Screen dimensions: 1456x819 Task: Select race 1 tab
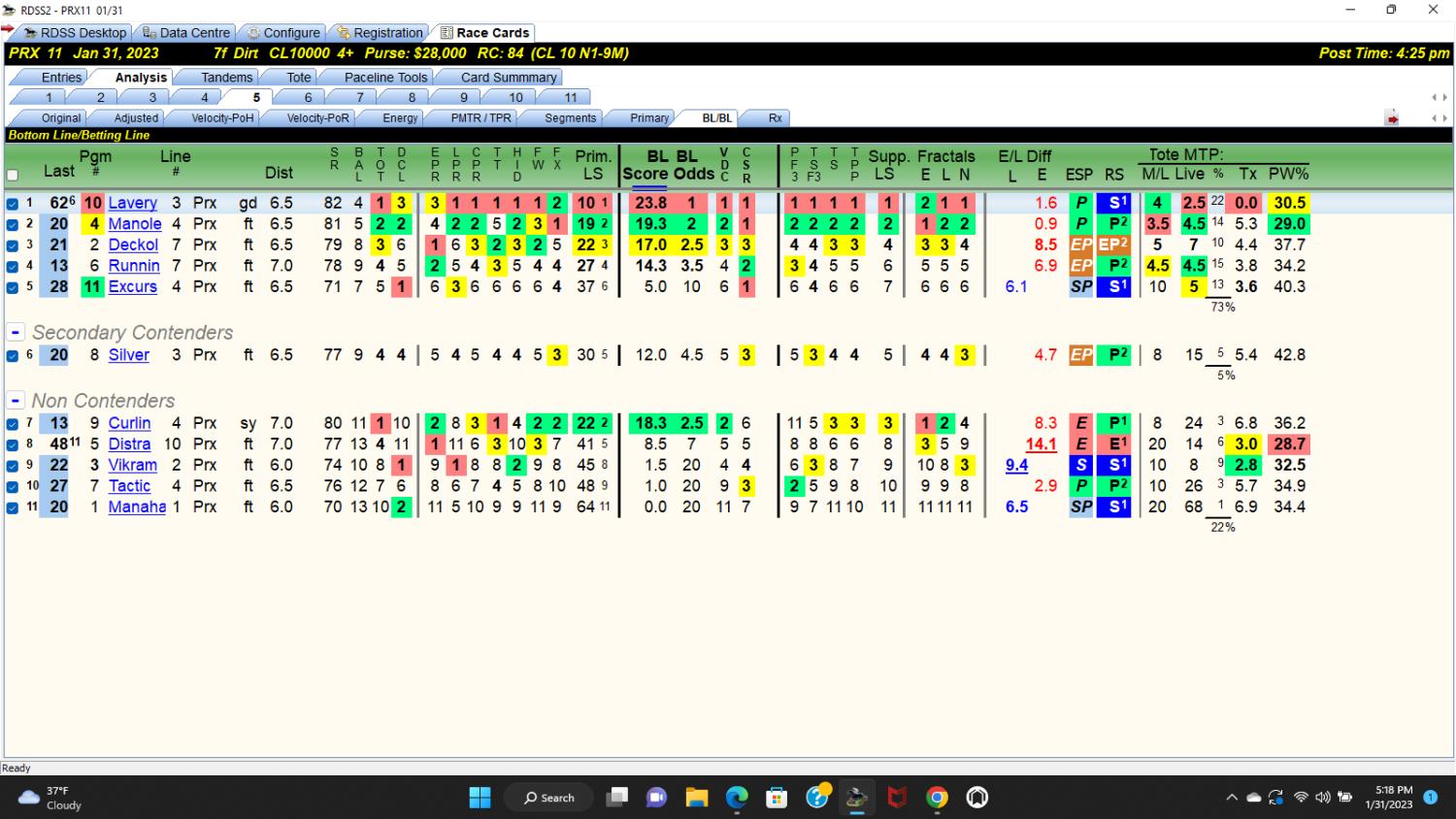49,97
